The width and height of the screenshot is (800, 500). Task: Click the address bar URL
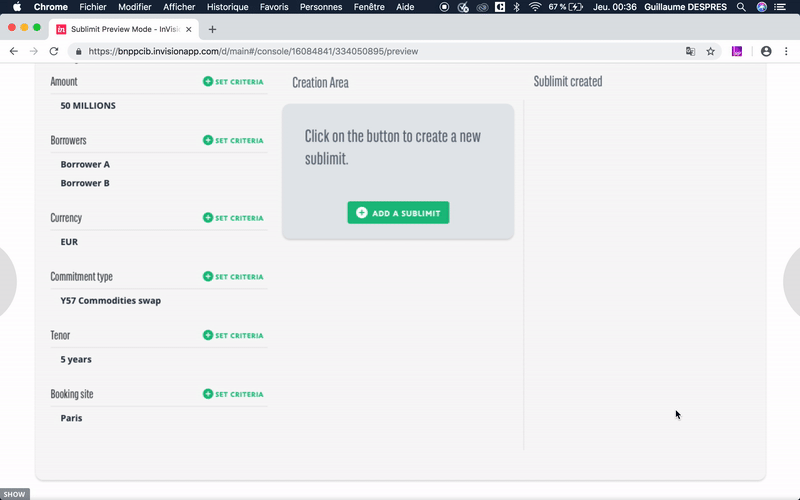pyautogui.click(x=254, y=52)
